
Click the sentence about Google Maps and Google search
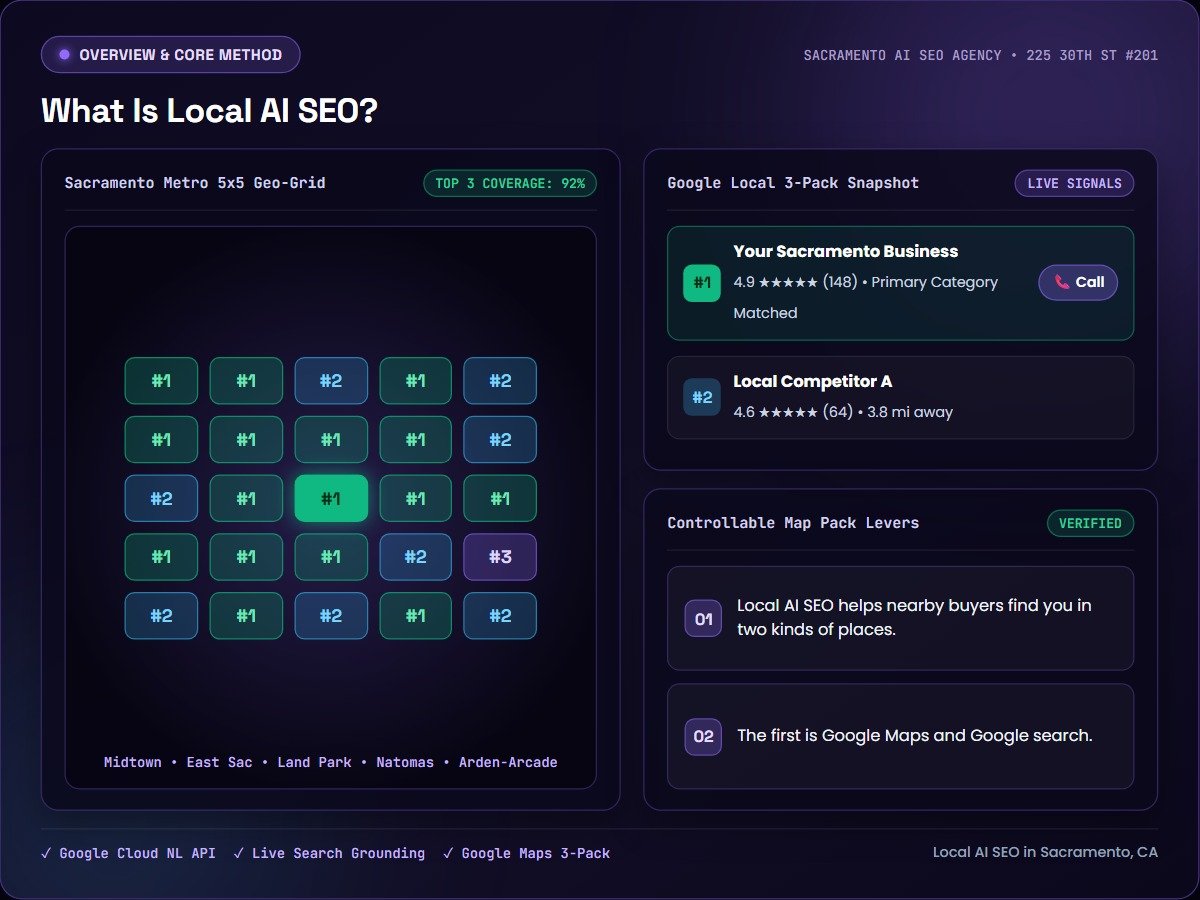[x=915, y=735]
